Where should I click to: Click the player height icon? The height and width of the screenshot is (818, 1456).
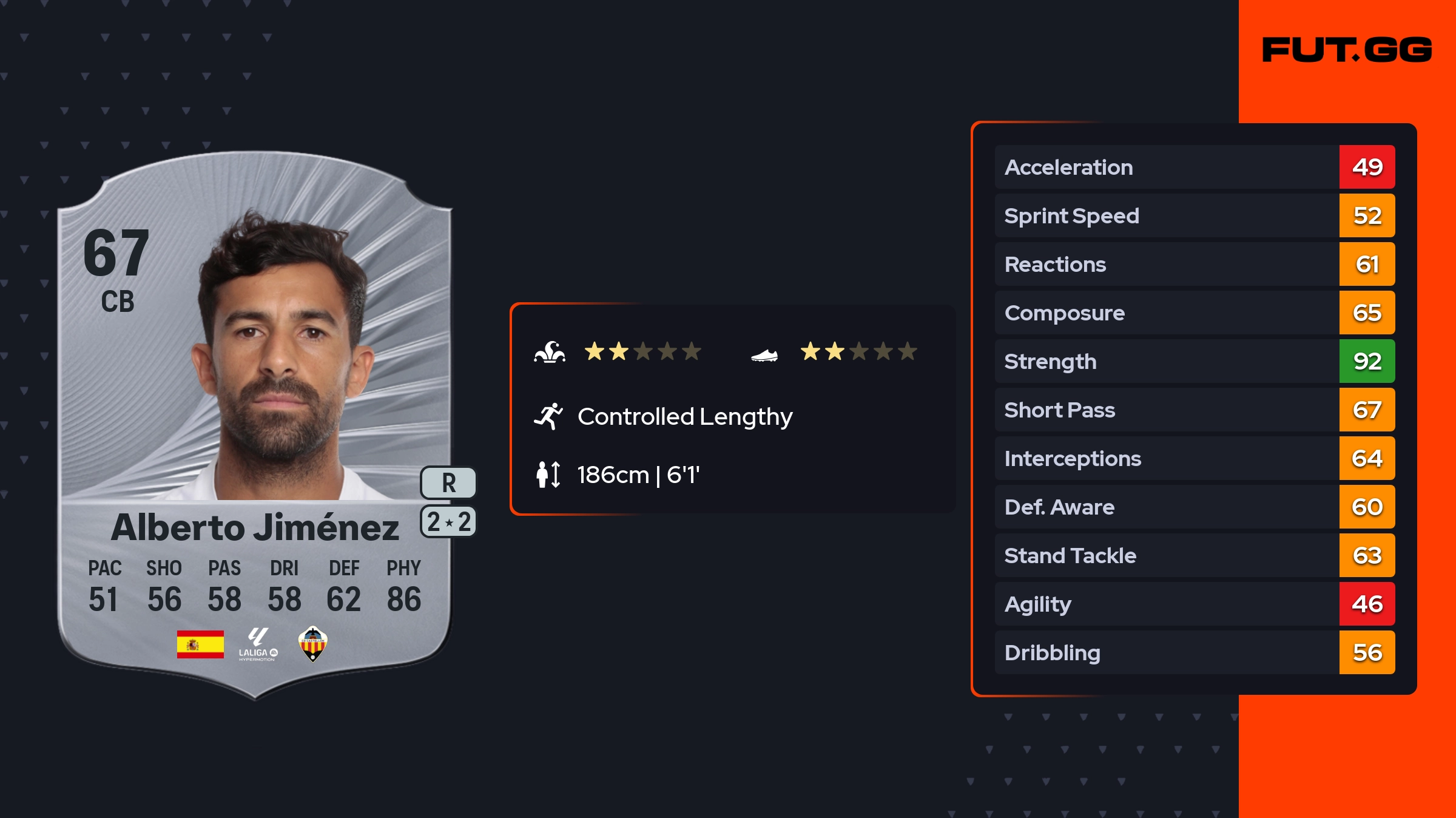pos(548,475)
